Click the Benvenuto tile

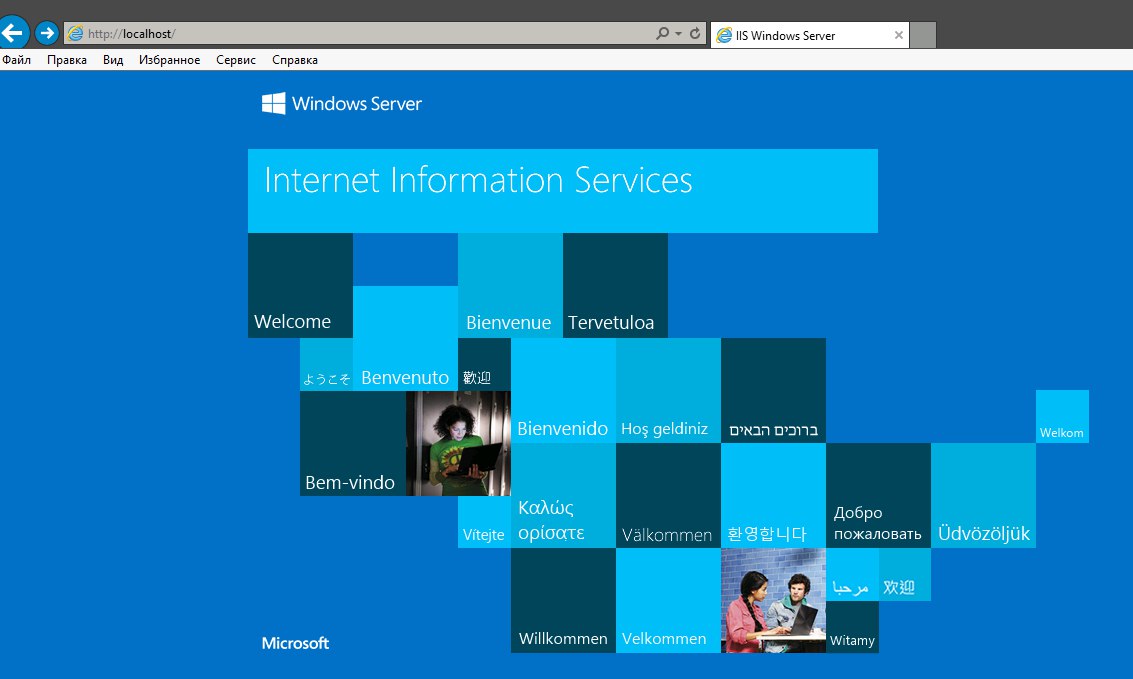point(405,338)
